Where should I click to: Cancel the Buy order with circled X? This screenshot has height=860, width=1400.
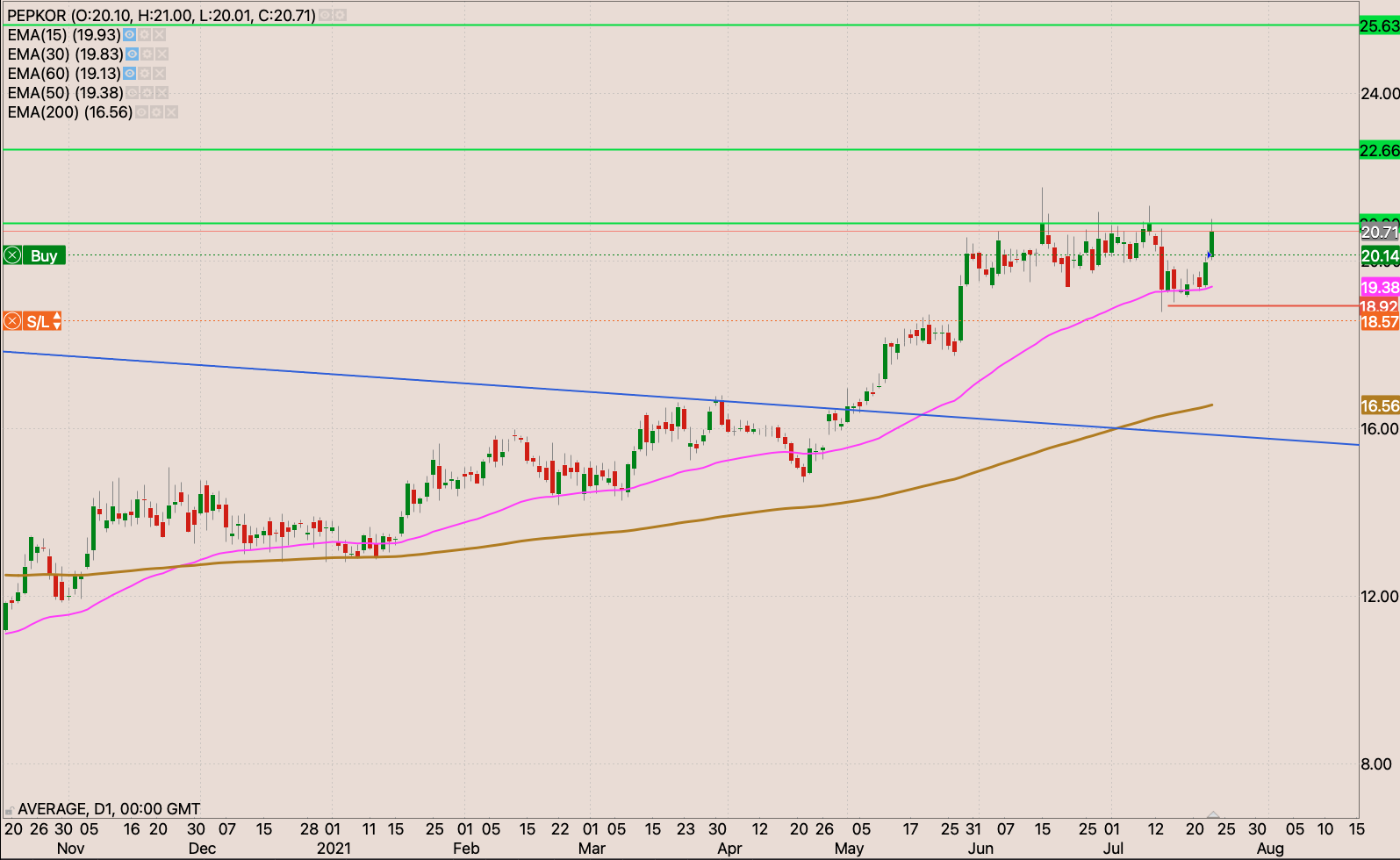tap(12, 255)
